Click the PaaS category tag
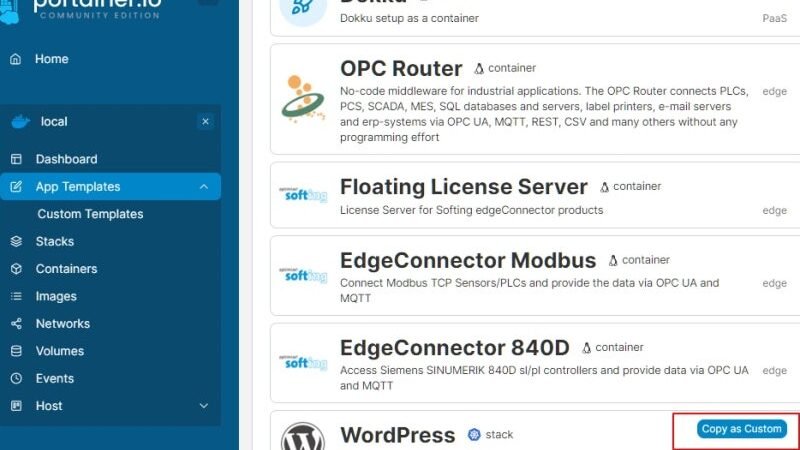The width and height of the screenshot is (800, 450). pyautogui.click(x=774, y=18)
